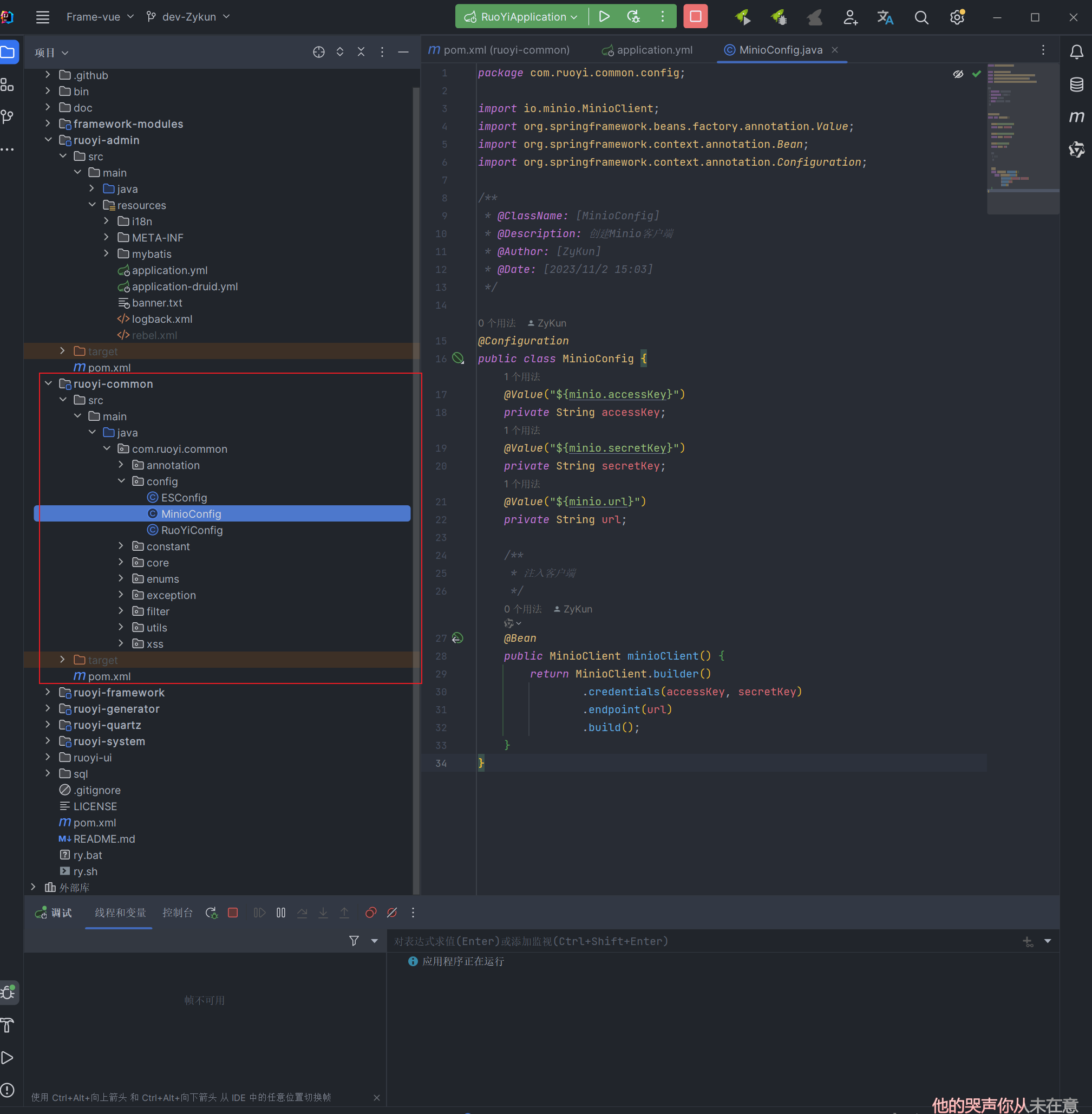Filter debugger threads with funnel icon
The image size is (1092, 1114).
(354, 941)
